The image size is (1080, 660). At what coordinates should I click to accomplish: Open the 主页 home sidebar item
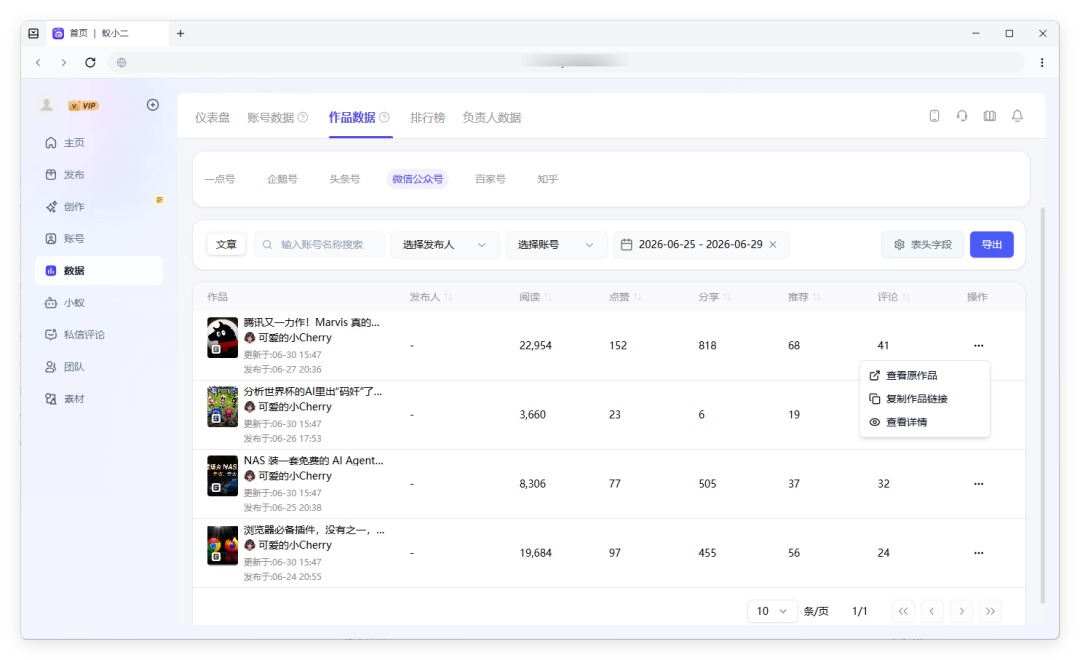(98, 143)
